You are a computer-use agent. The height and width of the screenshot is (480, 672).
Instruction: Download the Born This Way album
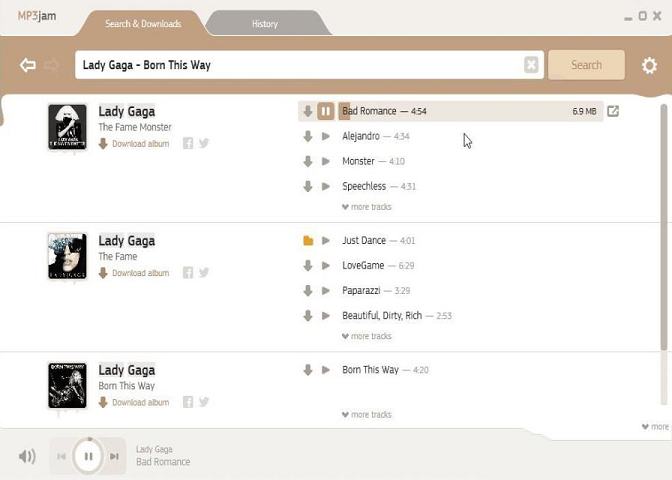(134, 402)
